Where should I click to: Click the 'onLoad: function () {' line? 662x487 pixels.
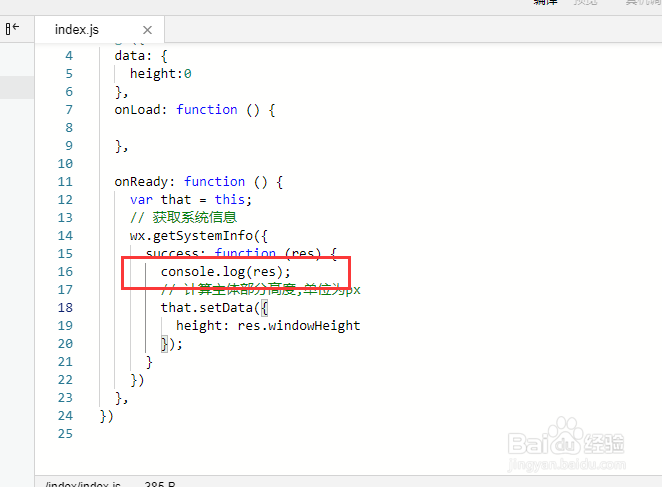point(195,110)
